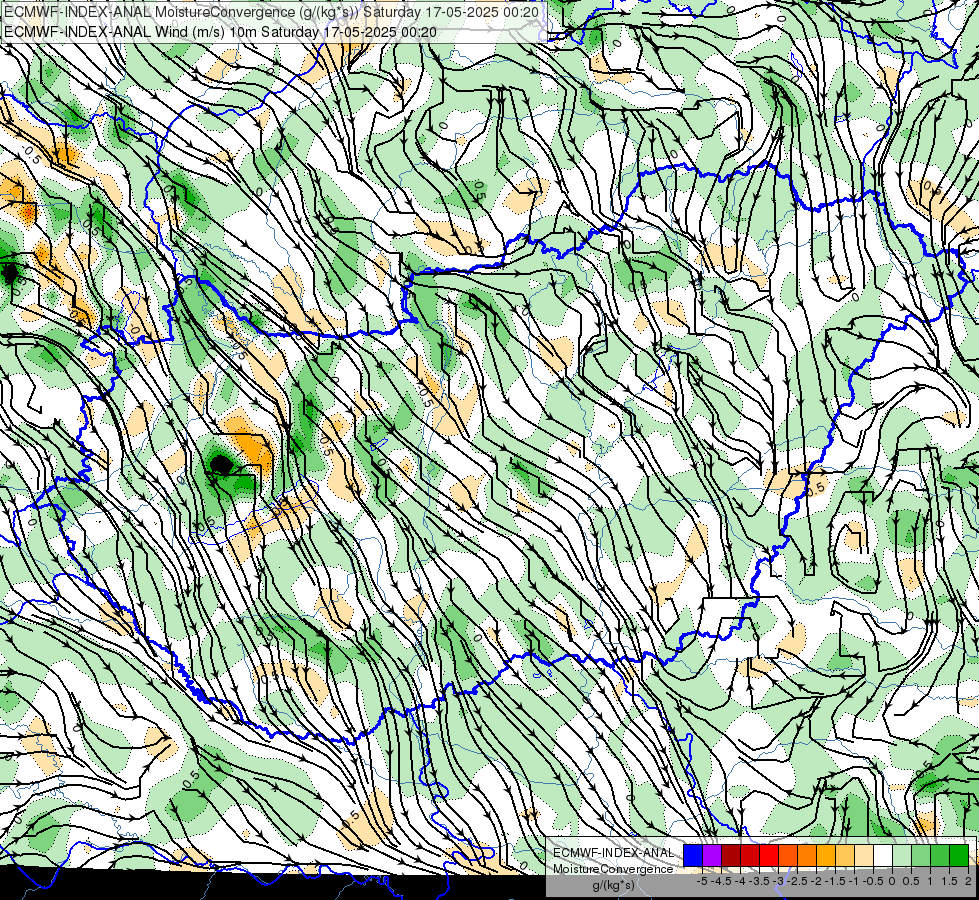The height and width of the screenshot is (900, 979).
Task: Select the swatch between 0.5 and 1
Action: point(921,856)
